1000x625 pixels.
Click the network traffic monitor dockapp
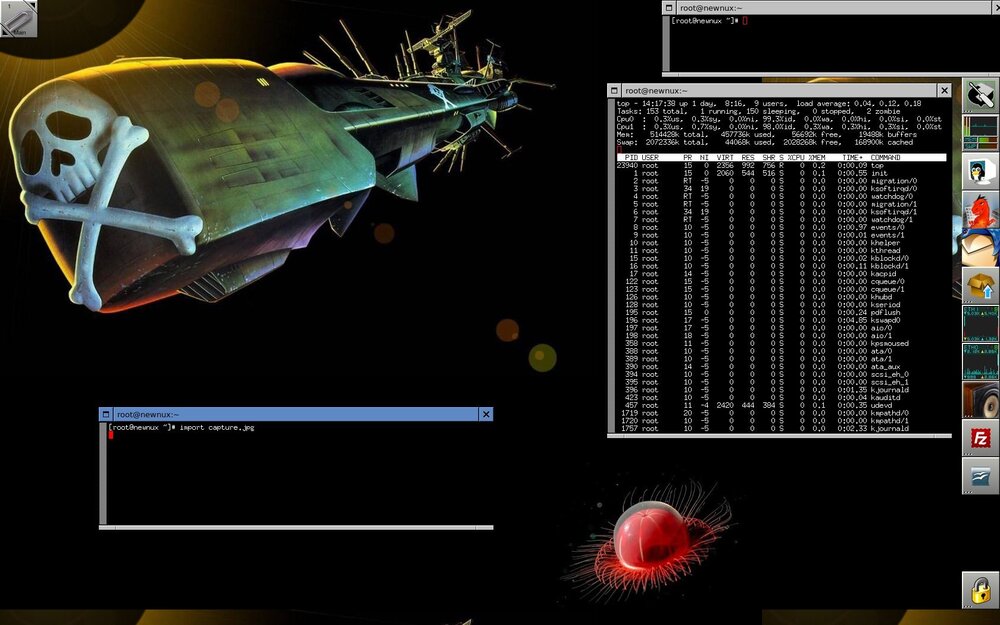coord(980,323)
